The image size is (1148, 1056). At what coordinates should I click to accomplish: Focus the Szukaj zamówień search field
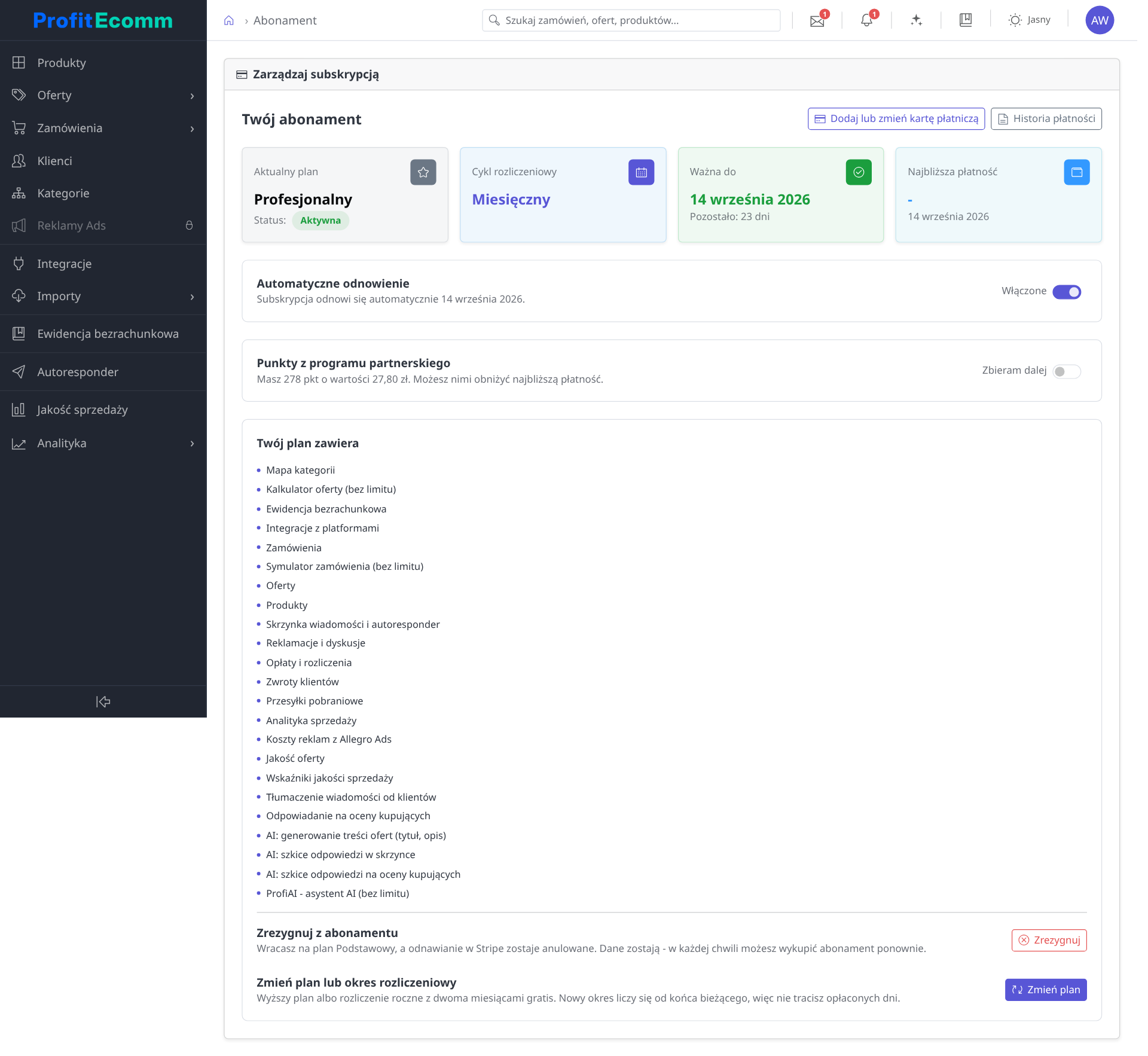coord(631,20)
